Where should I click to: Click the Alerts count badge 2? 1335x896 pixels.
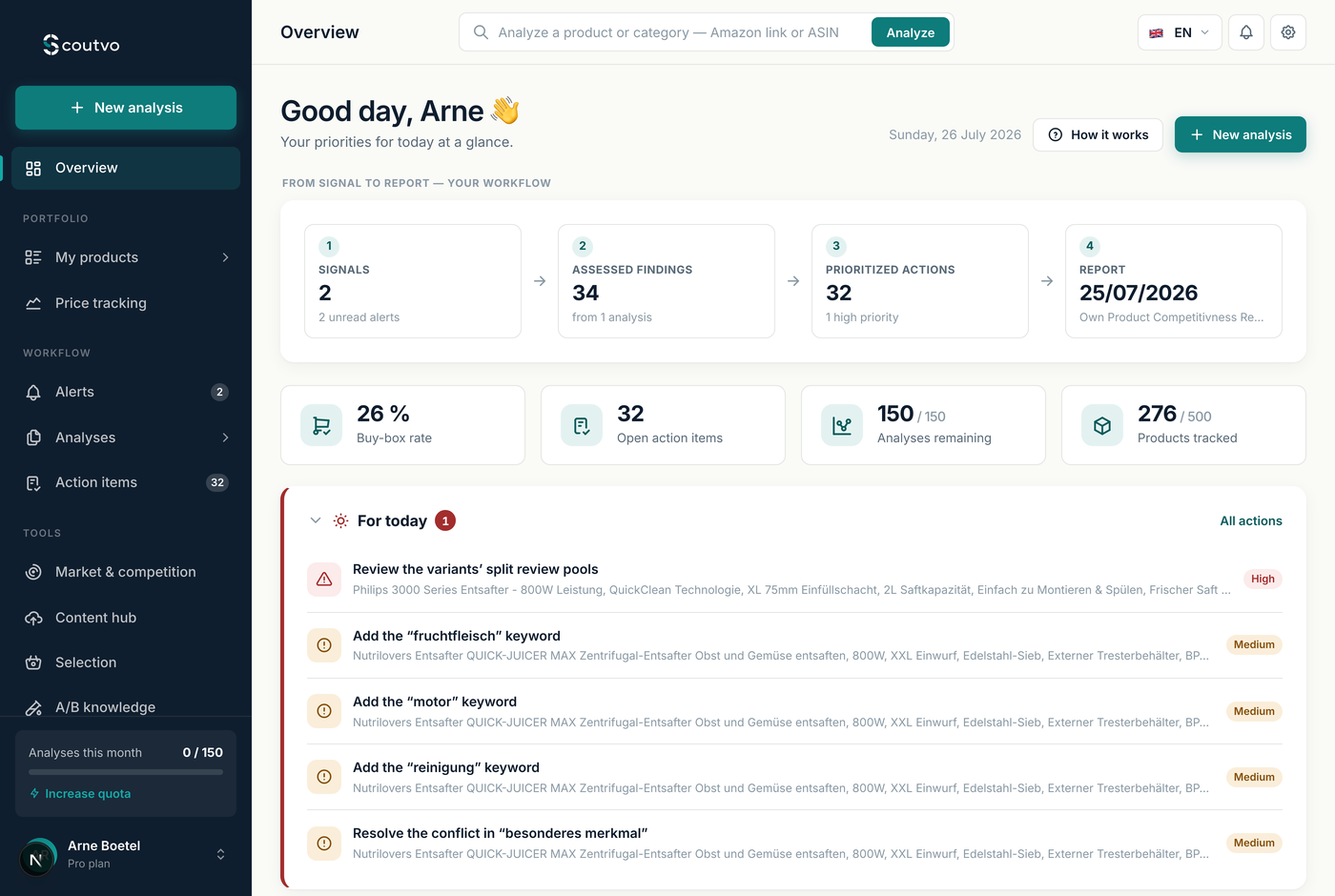point(219,392)
